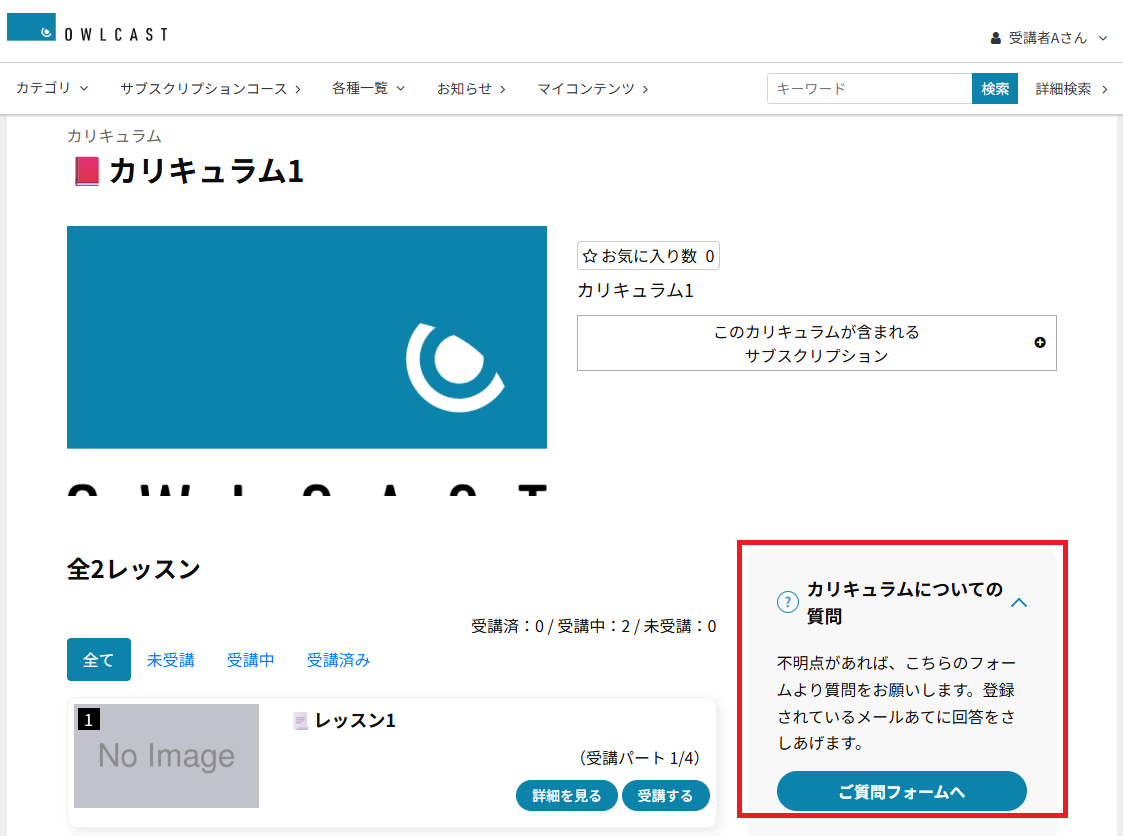Click into the キーワード search field
1123x836 pixels.
click(868, 88)
